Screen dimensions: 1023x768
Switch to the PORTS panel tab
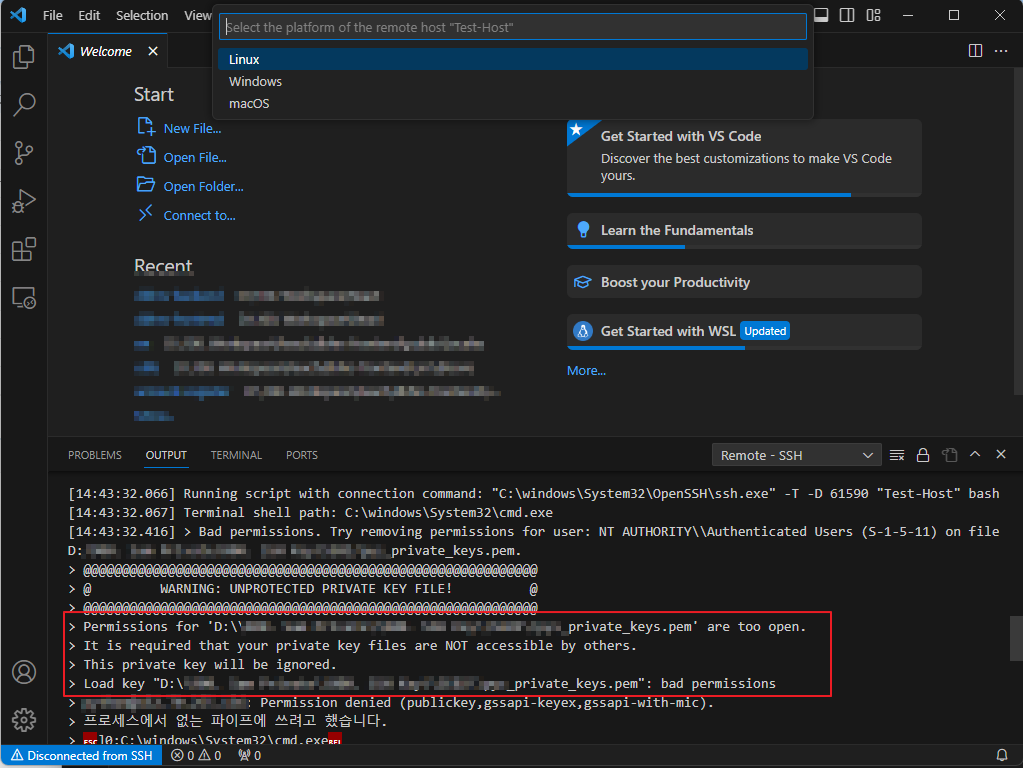[301, 455]
